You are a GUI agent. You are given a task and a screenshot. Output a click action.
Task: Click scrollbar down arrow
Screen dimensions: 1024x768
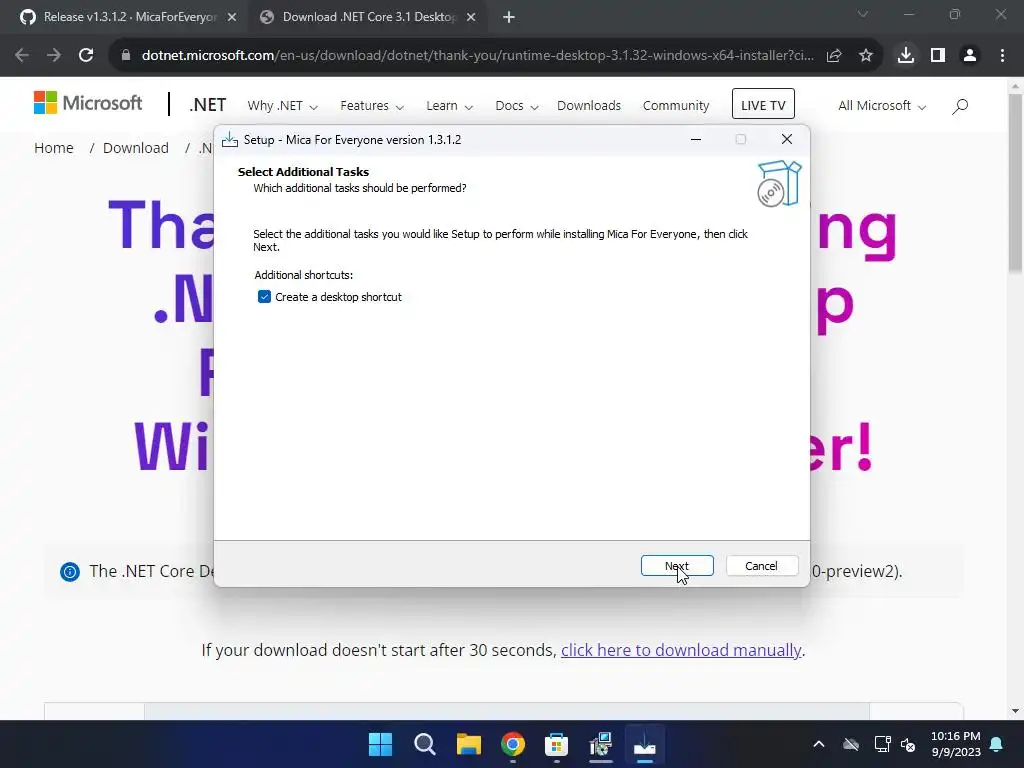pyautogui.click(x=1015, y=711)
